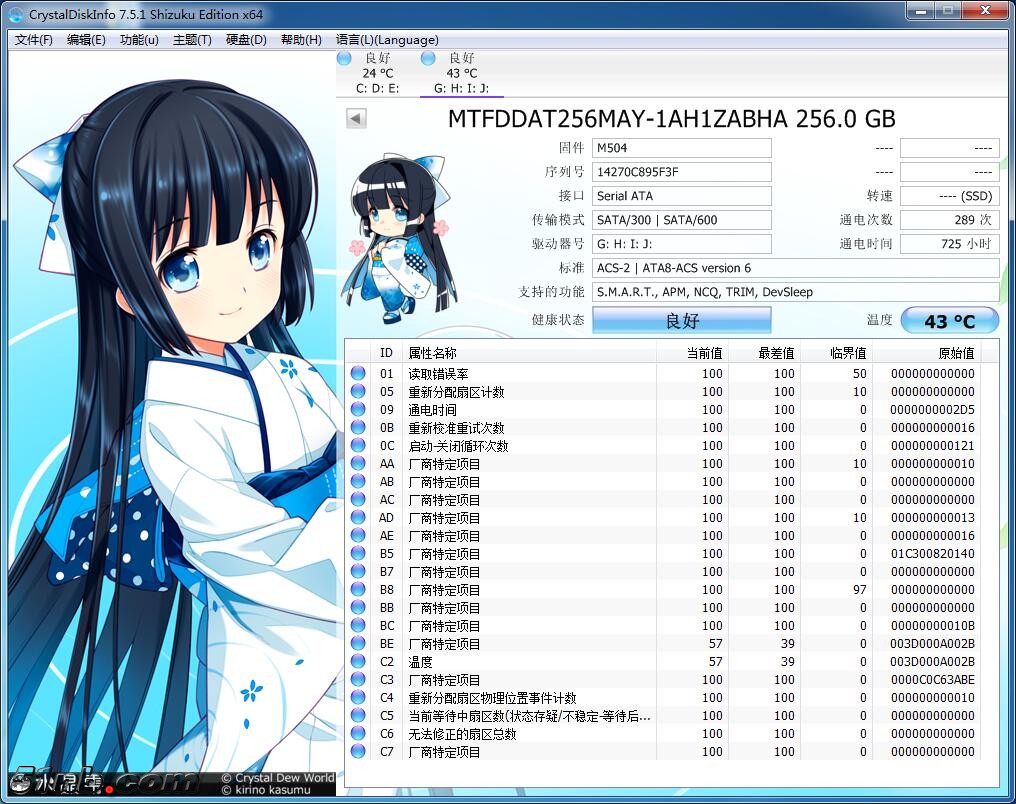Click the 43 °C temperature button
This screenshot has width=1016, height=804.
[x=949, y=321]
